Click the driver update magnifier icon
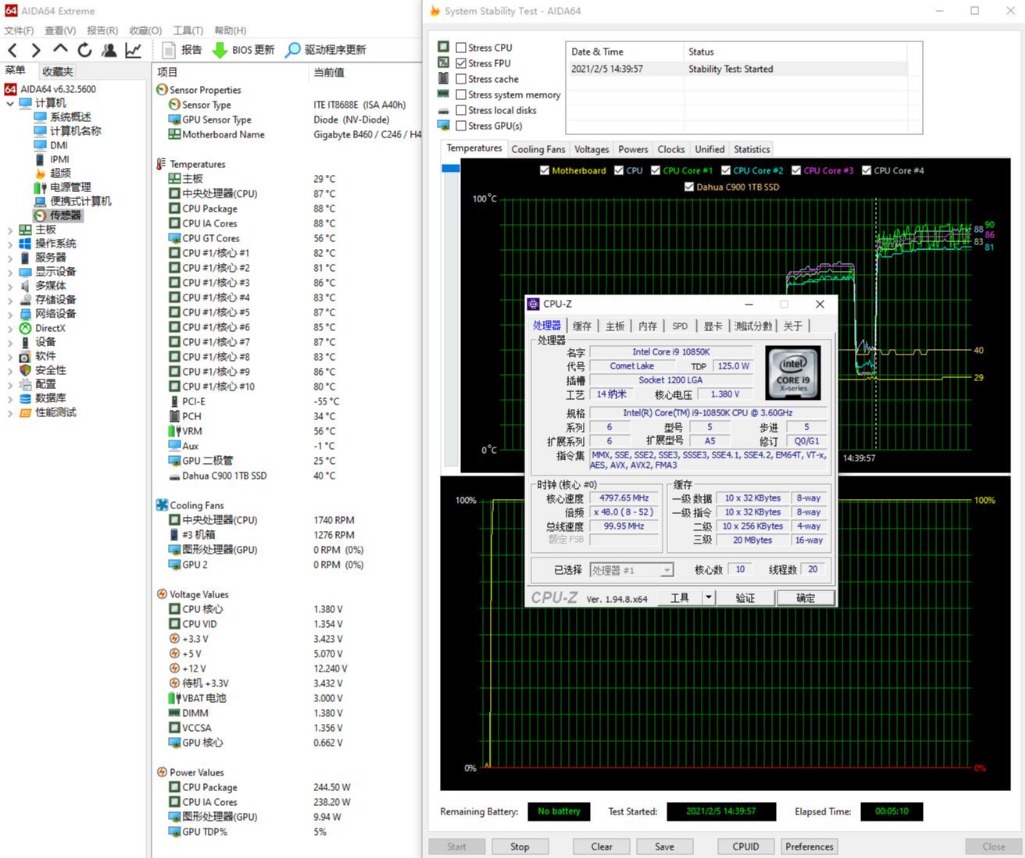Screen dimensions: 1025x858 [292, 50]
